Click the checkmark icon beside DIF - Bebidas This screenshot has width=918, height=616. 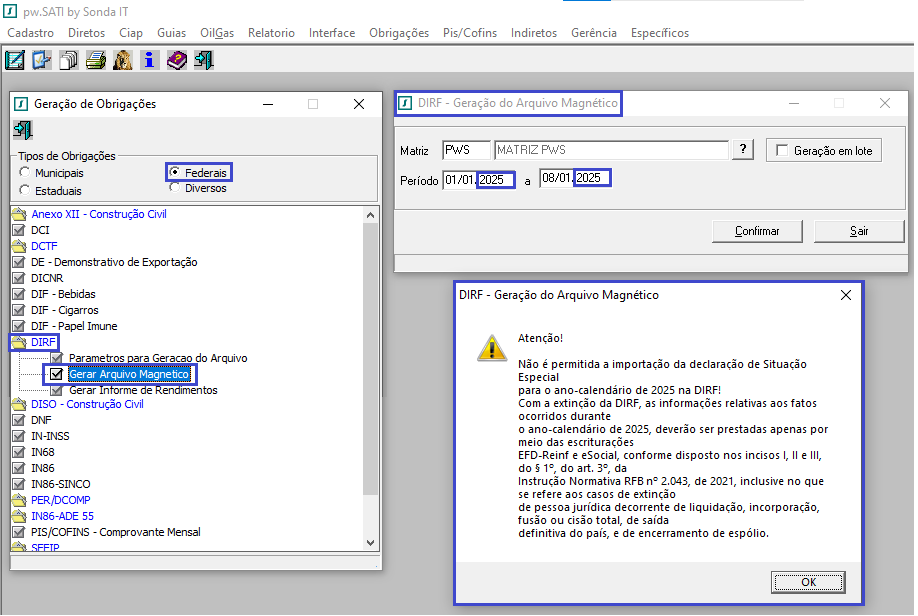coord(19,294)
